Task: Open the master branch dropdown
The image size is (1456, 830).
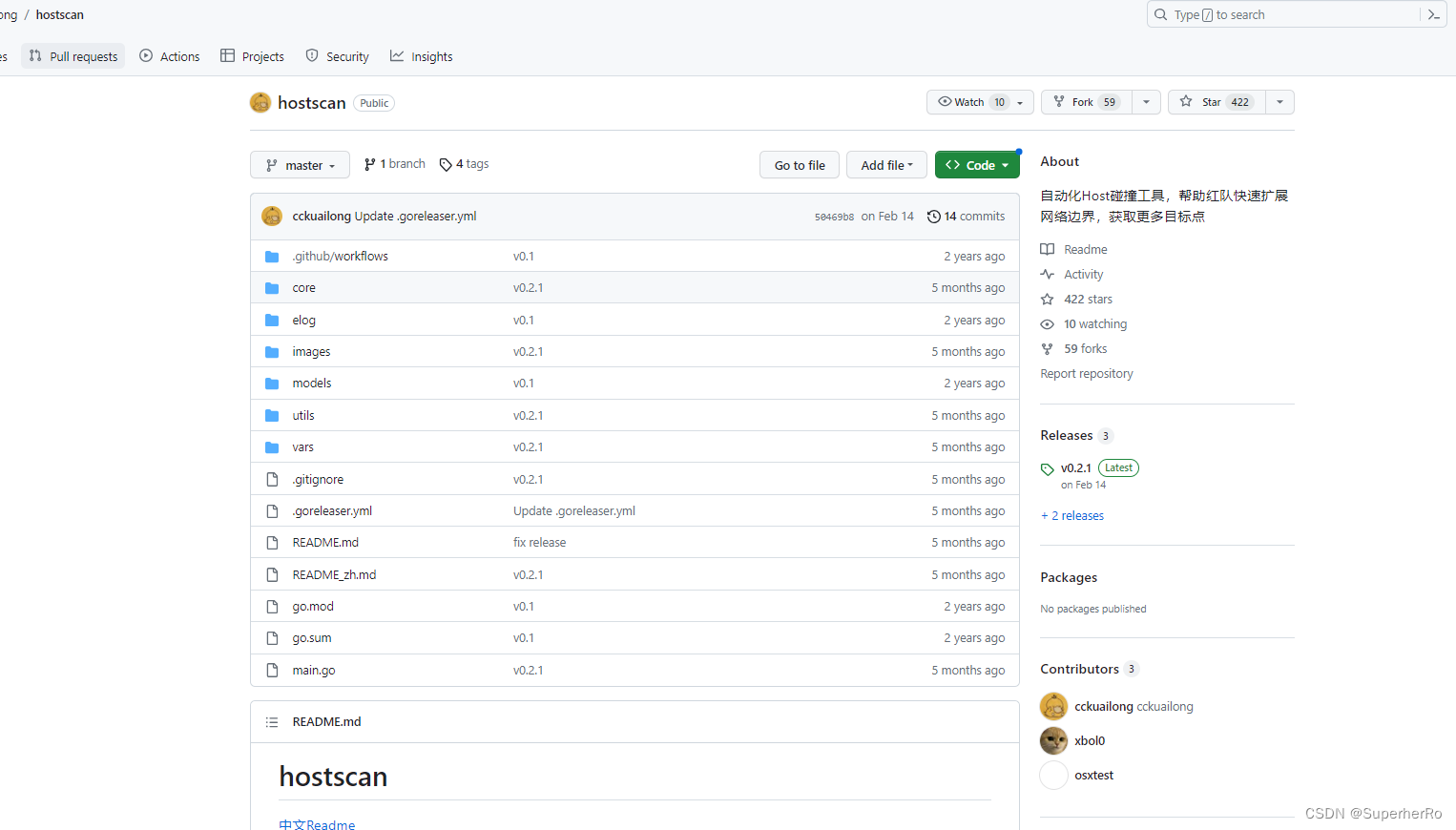Action: (300, 164)
